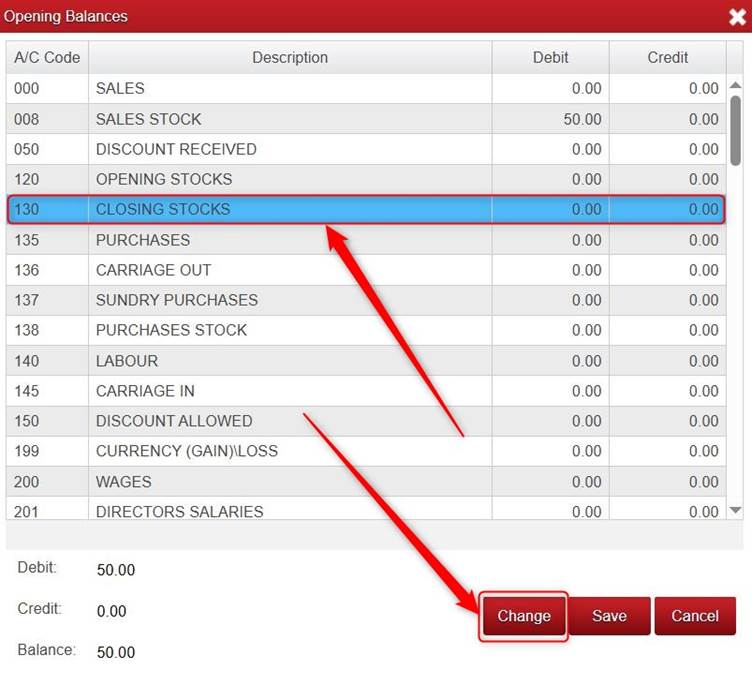The width and height of the screenshot is (752, 685).
Task: Select the SALES STOCK row
Action: [x=366, y=119]
